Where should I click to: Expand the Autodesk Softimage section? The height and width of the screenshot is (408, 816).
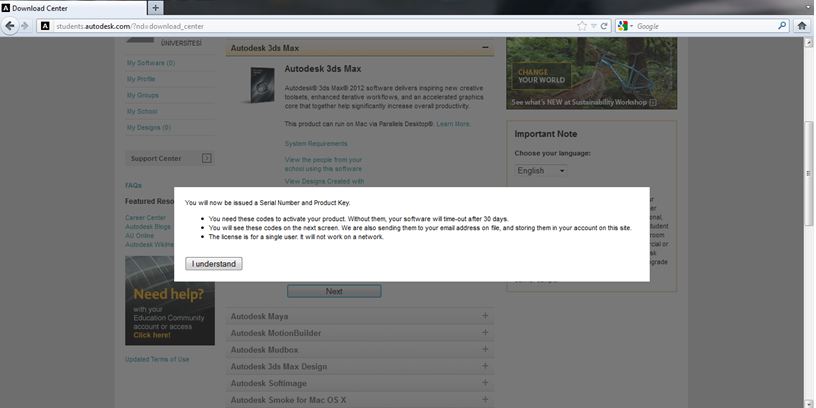coord(485,383)
